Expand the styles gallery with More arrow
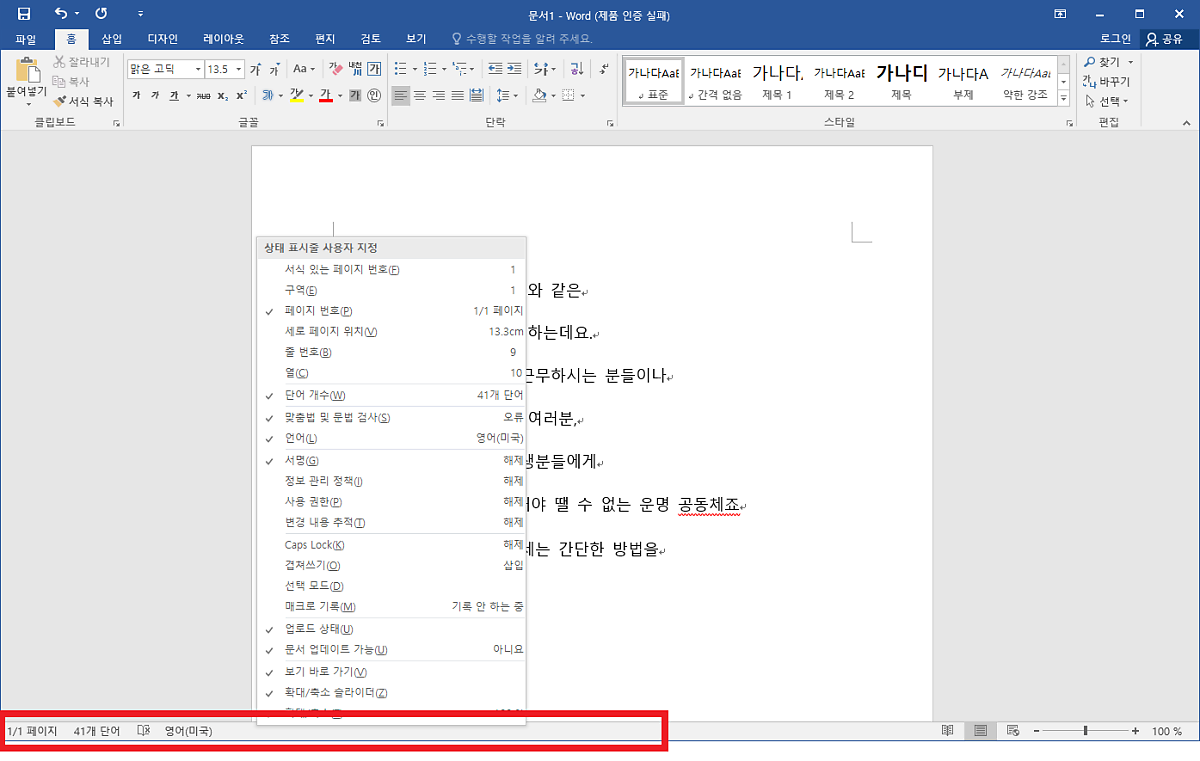This screenshot has height=761, width=1200. 1063,101
